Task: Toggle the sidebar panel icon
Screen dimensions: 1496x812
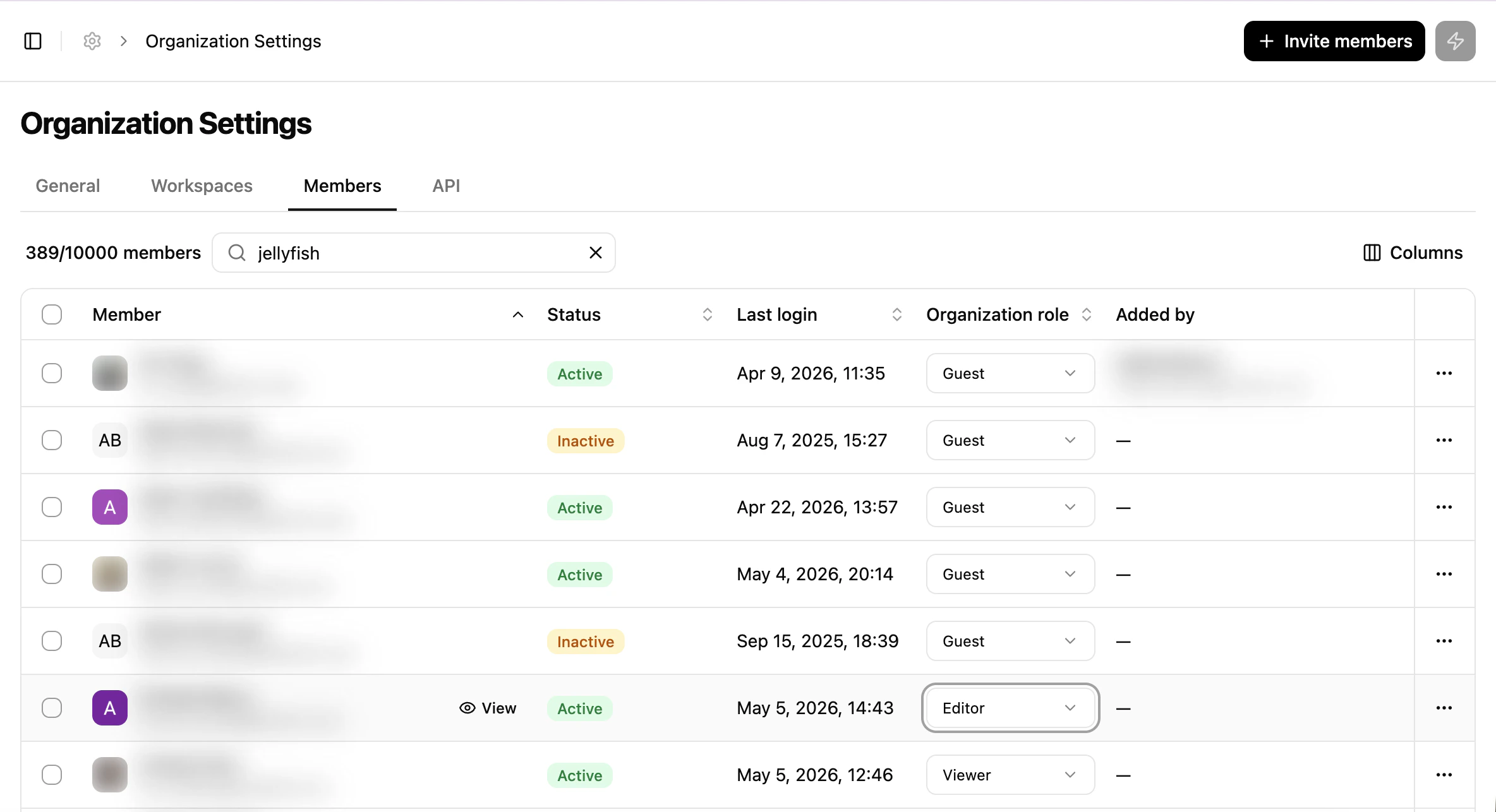Action: point(33,41)
